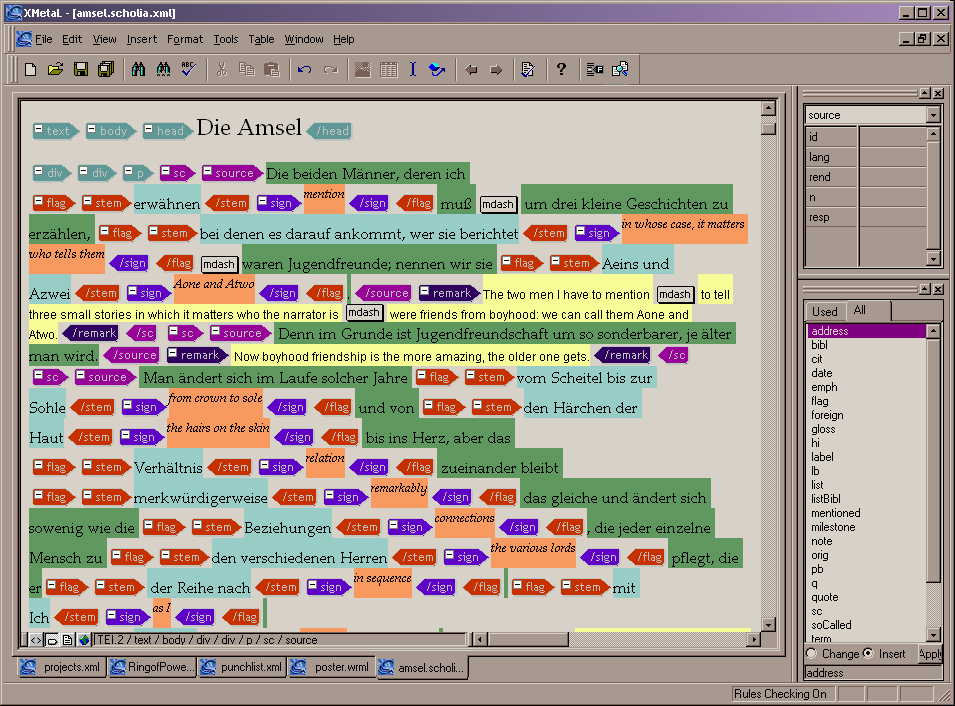Screen dimensions: 955x706
Task: Click the Cut scissors icon
Action: [x=222, y=69]
